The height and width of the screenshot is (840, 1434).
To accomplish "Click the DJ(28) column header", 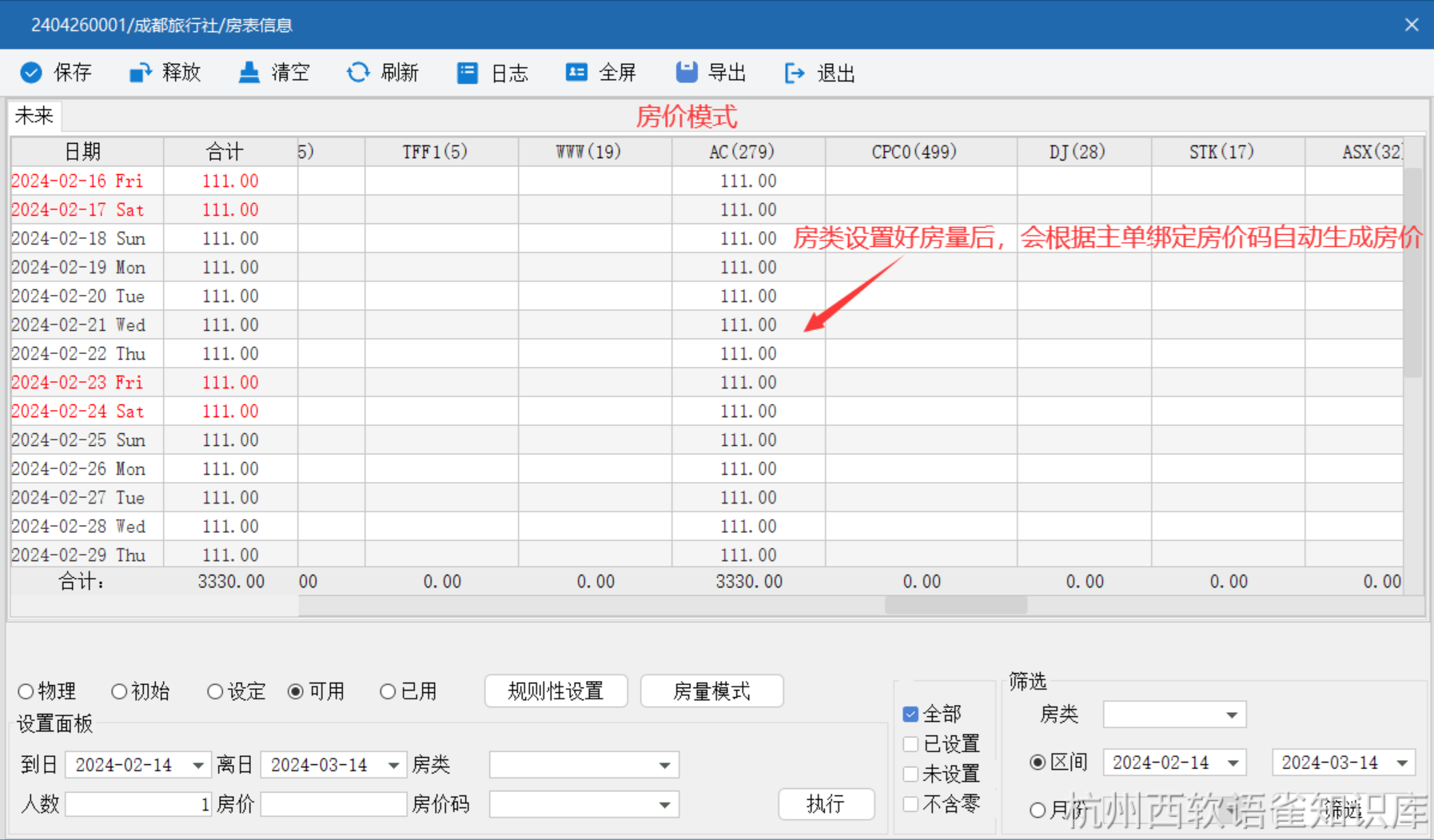I will pos(1084,152).
